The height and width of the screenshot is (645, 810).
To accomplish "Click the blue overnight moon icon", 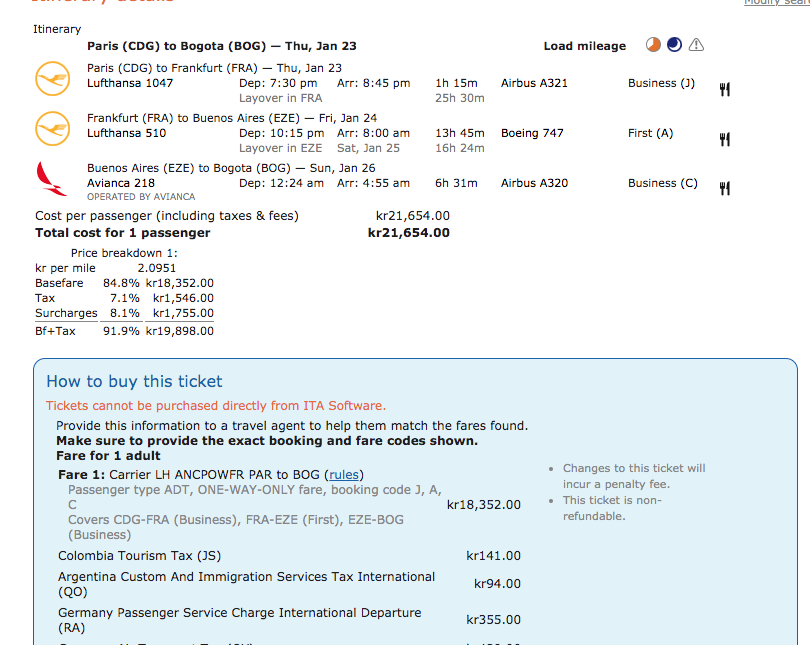I will (x=674, y=45).
